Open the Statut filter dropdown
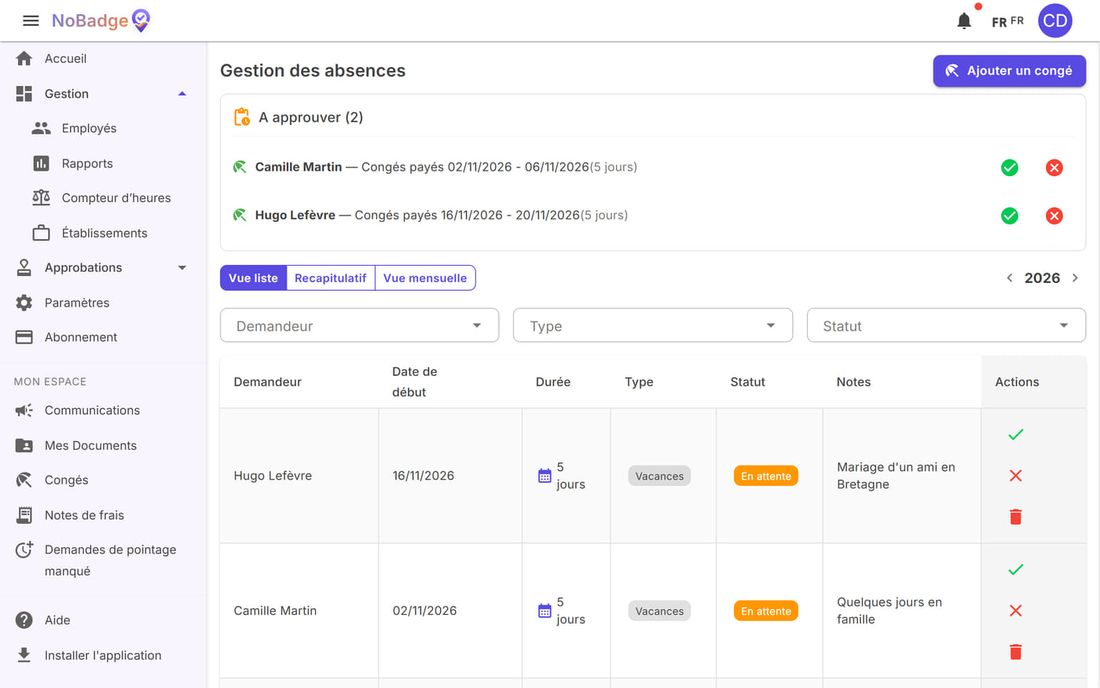 [x=946, y=326]
